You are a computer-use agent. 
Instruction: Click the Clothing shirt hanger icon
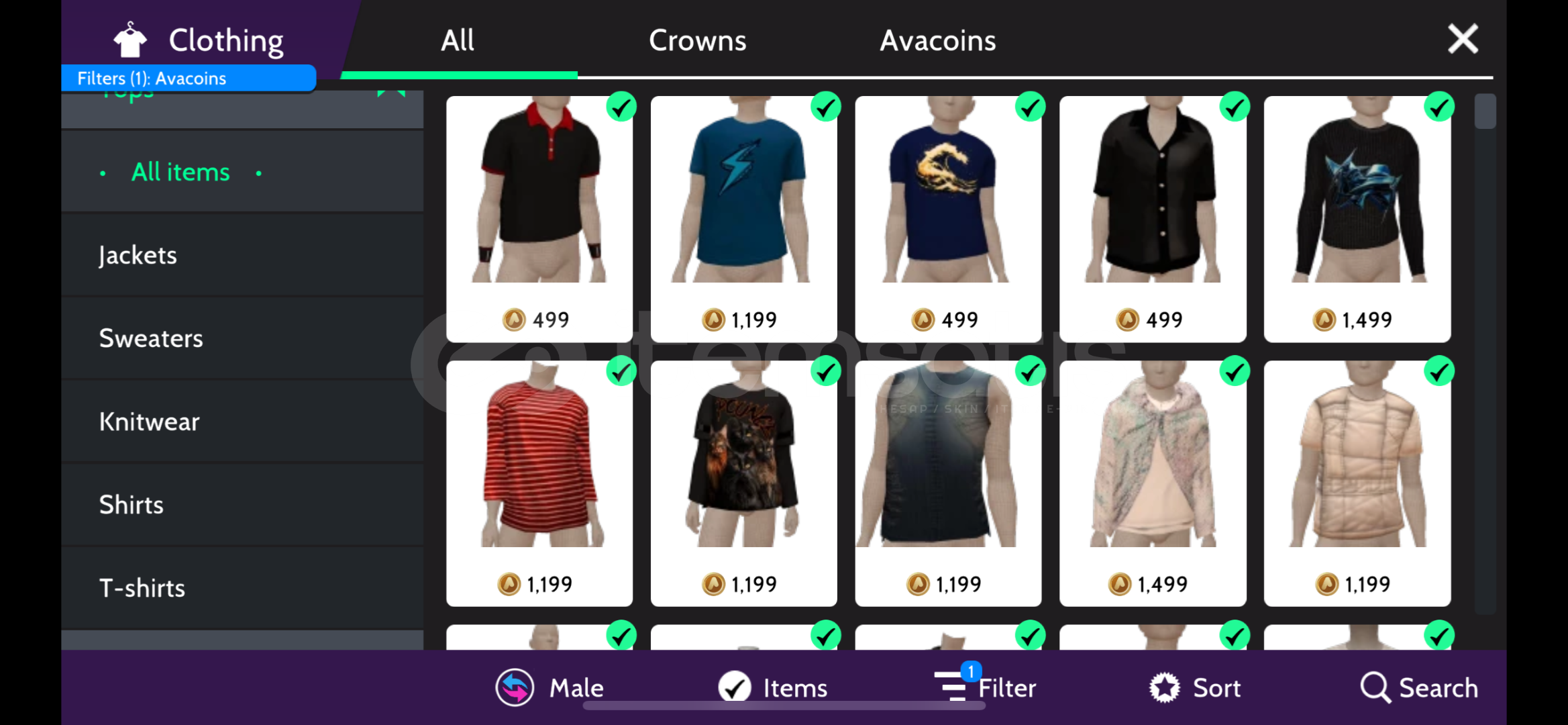[x=129, y=40]
